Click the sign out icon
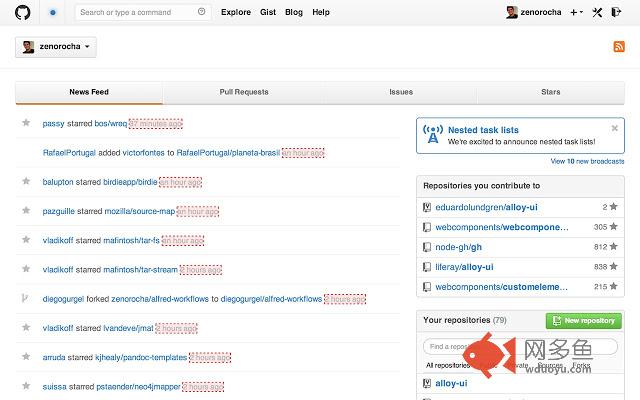The width and height of the screenshot is (640, 400). click(x=618, y=12)
